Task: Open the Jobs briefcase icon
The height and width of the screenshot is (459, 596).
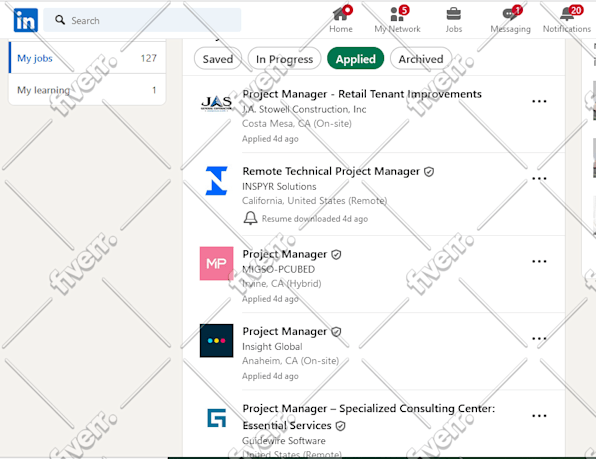Action: [x=453, y=14]
